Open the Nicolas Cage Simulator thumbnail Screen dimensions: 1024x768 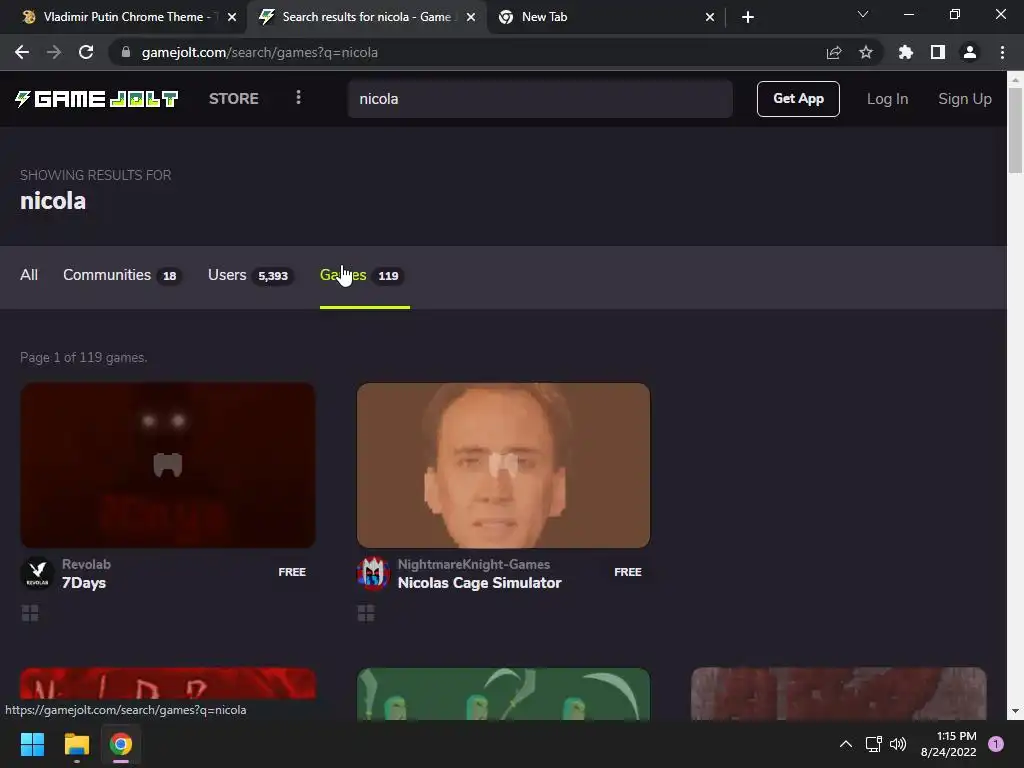click(503, 465)
